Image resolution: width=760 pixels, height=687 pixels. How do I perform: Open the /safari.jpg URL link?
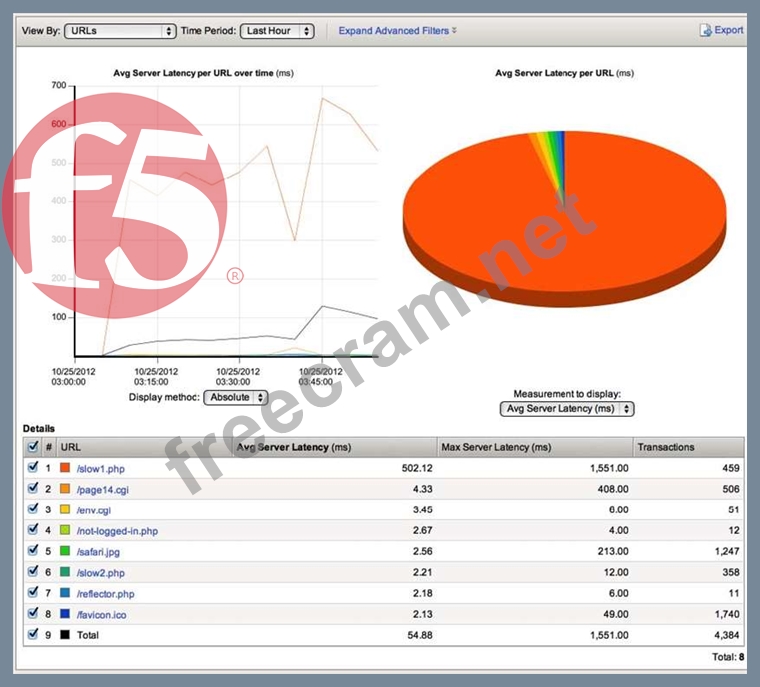(x=98, y=552)
